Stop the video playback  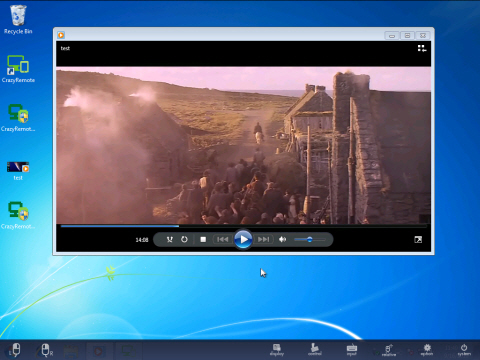pos(203,239)
